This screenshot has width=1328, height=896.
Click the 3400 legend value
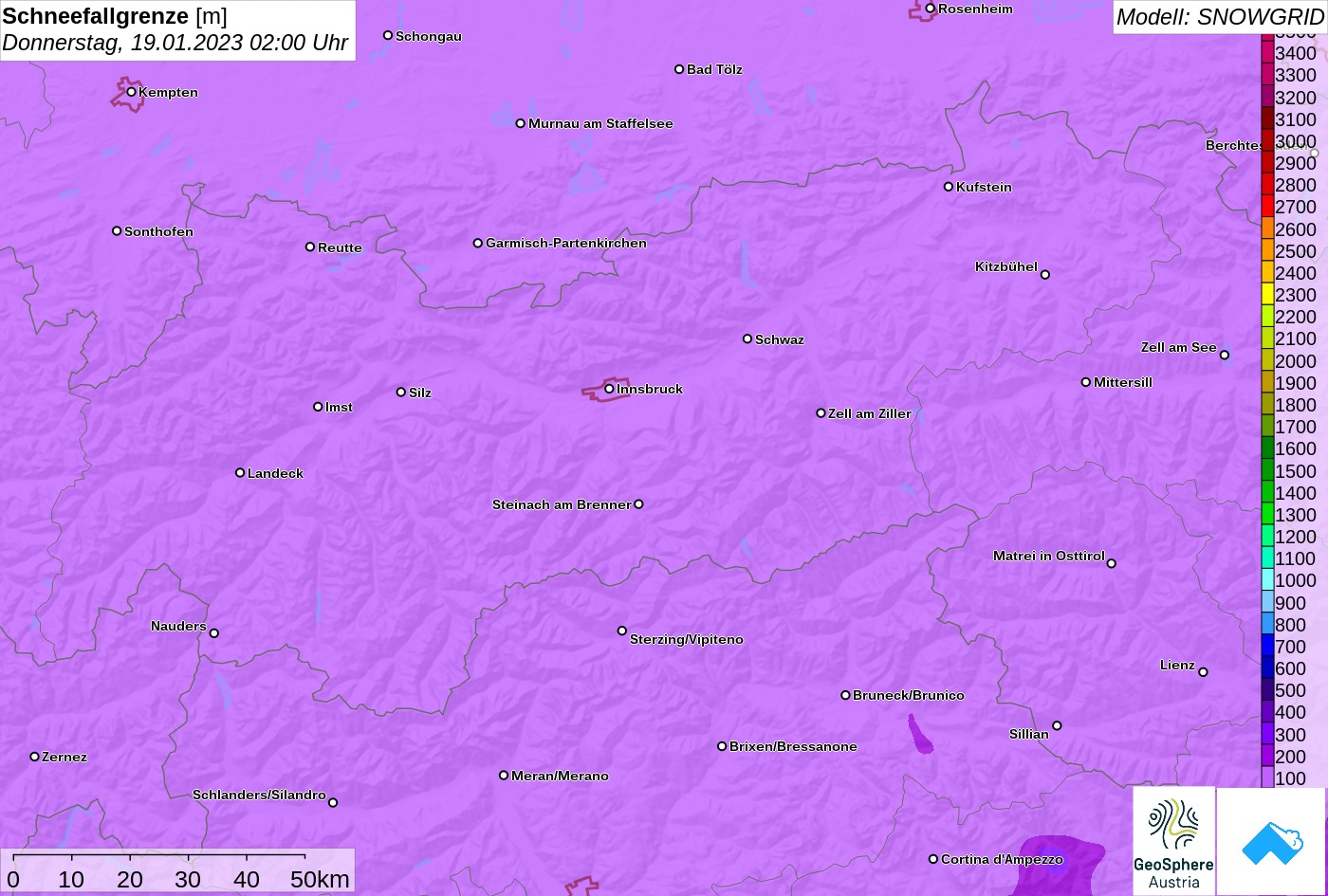1296,54
